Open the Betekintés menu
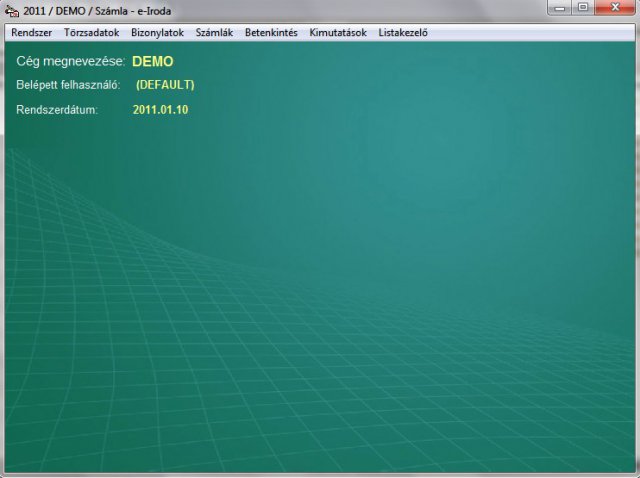 pyautogui.click(x=271, y=32)
